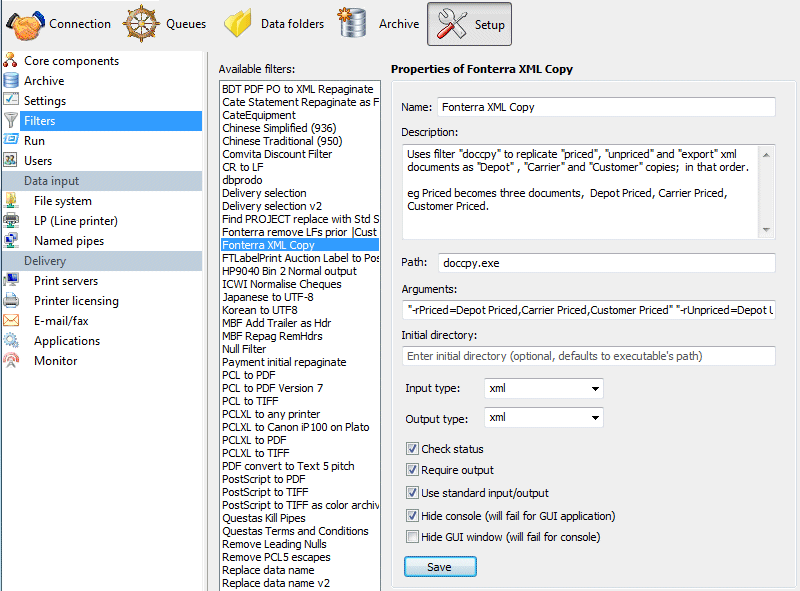
Task: Click the Named pipes icon
Action: 11,240
